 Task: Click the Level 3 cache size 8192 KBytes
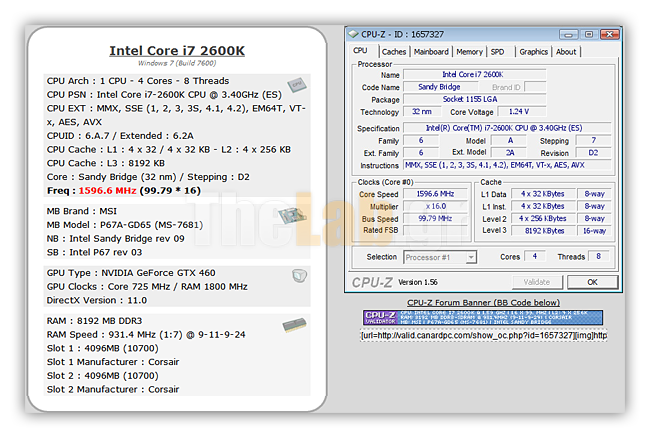pos(543,231)
